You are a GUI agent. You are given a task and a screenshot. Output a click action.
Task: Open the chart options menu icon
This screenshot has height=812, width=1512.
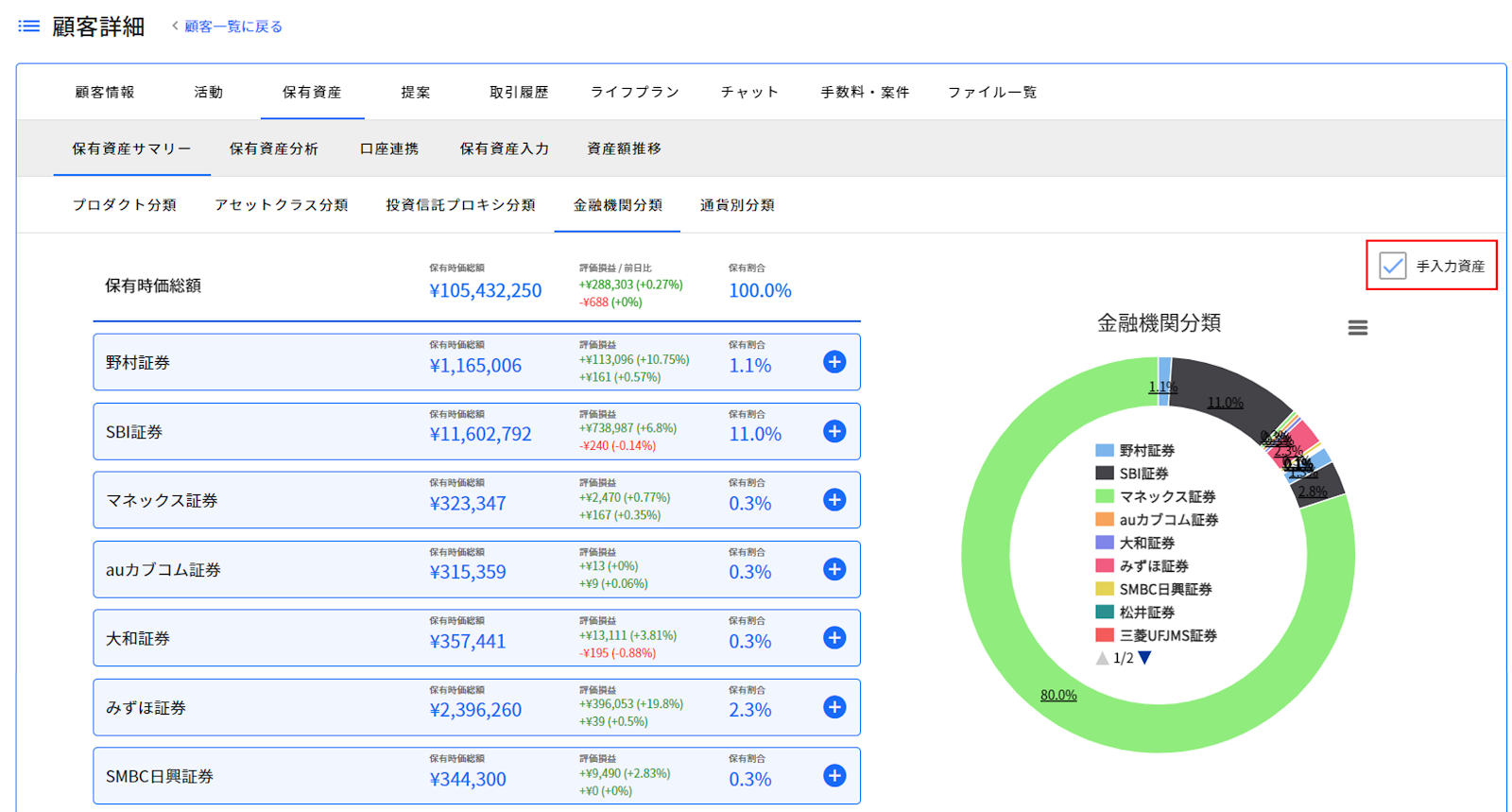[1358, 327]
